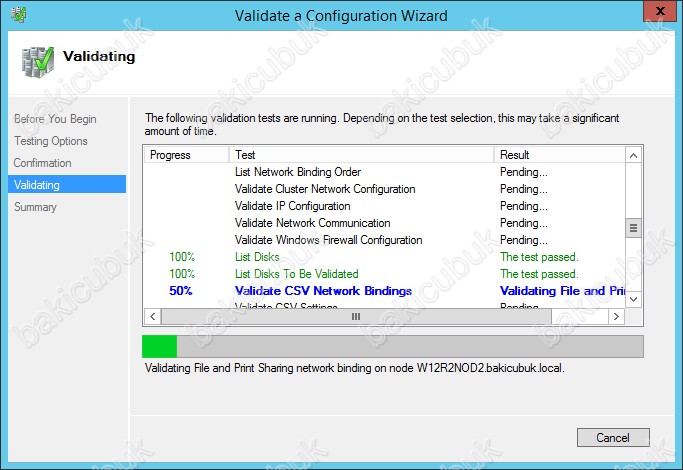The height and width of the screenshot is (470, 683).
Task: Select the Validate Network Communication row
Action: (385, 223)
